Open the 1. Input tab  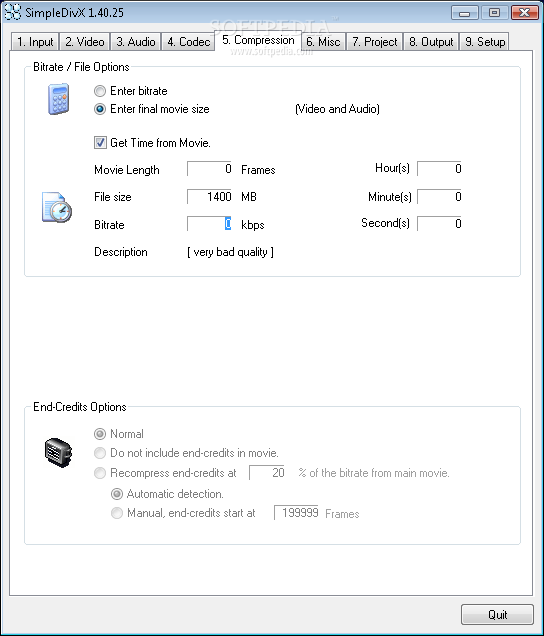(x=35, y=42)
